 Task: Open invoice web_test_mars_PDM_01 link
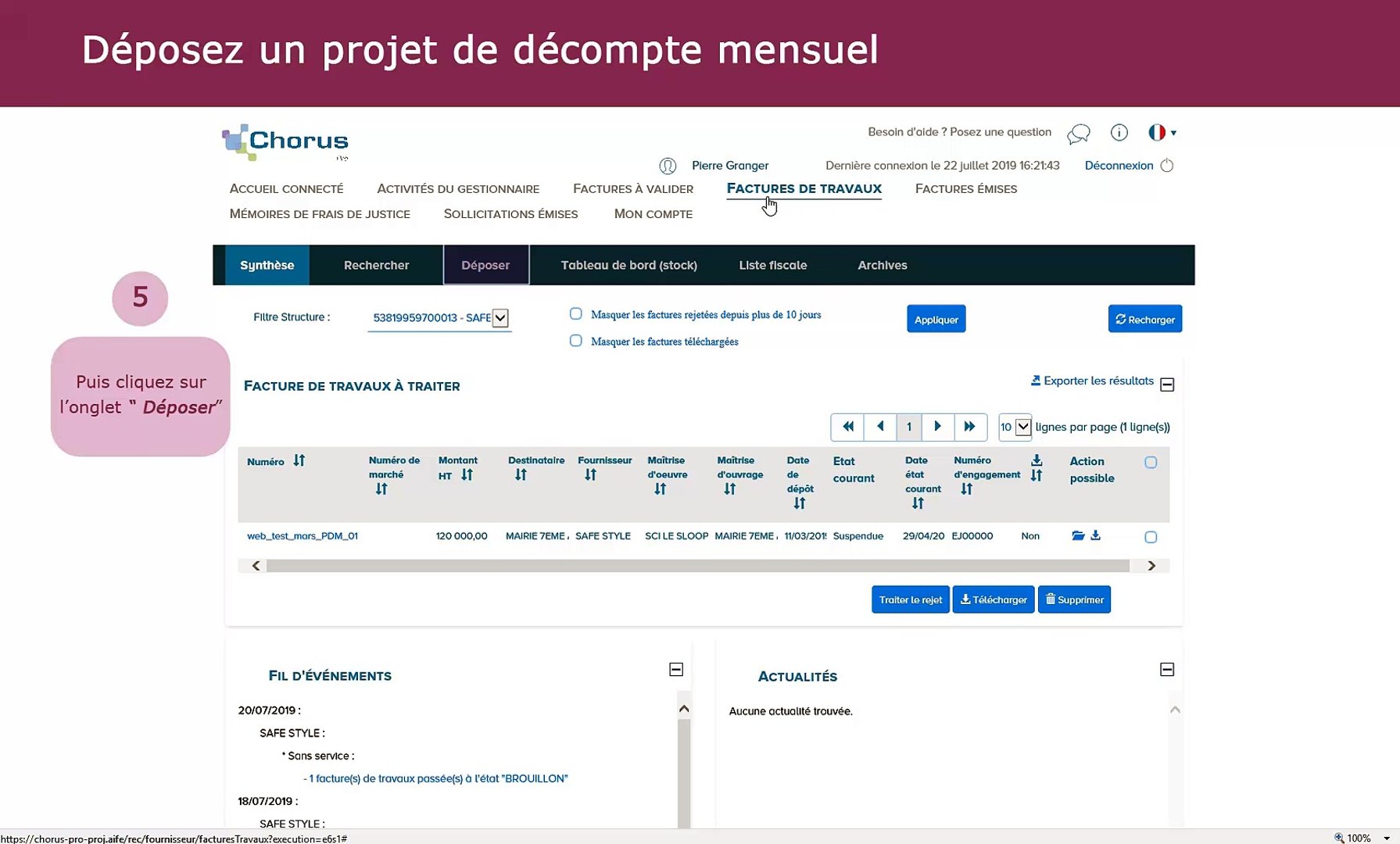(303, 536)
